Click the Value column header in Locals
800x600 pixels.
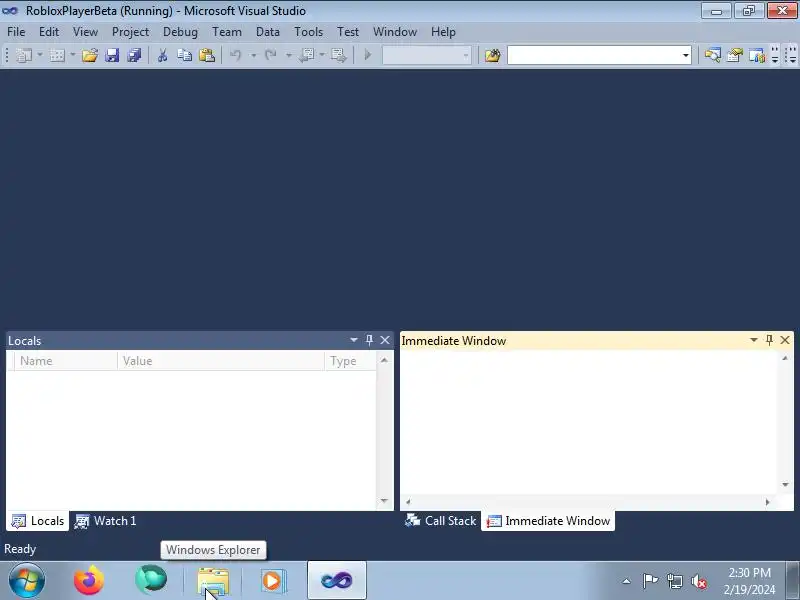(221, 361)
